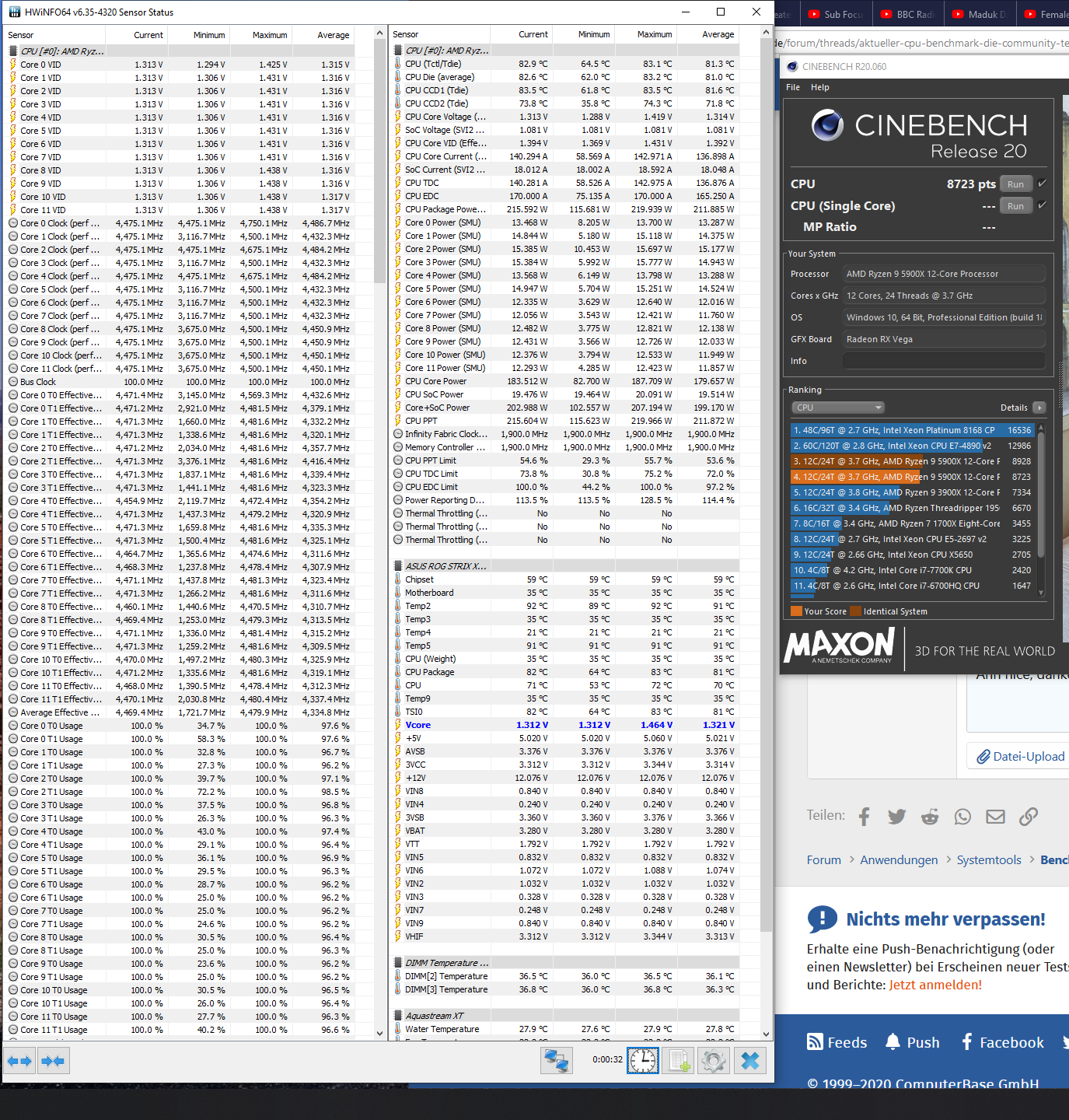Image resolution: width=1069 pixels, height=1120 pixels.
Task: Expand the ranking Details arrow button
Action: (x=1039, y=408)
